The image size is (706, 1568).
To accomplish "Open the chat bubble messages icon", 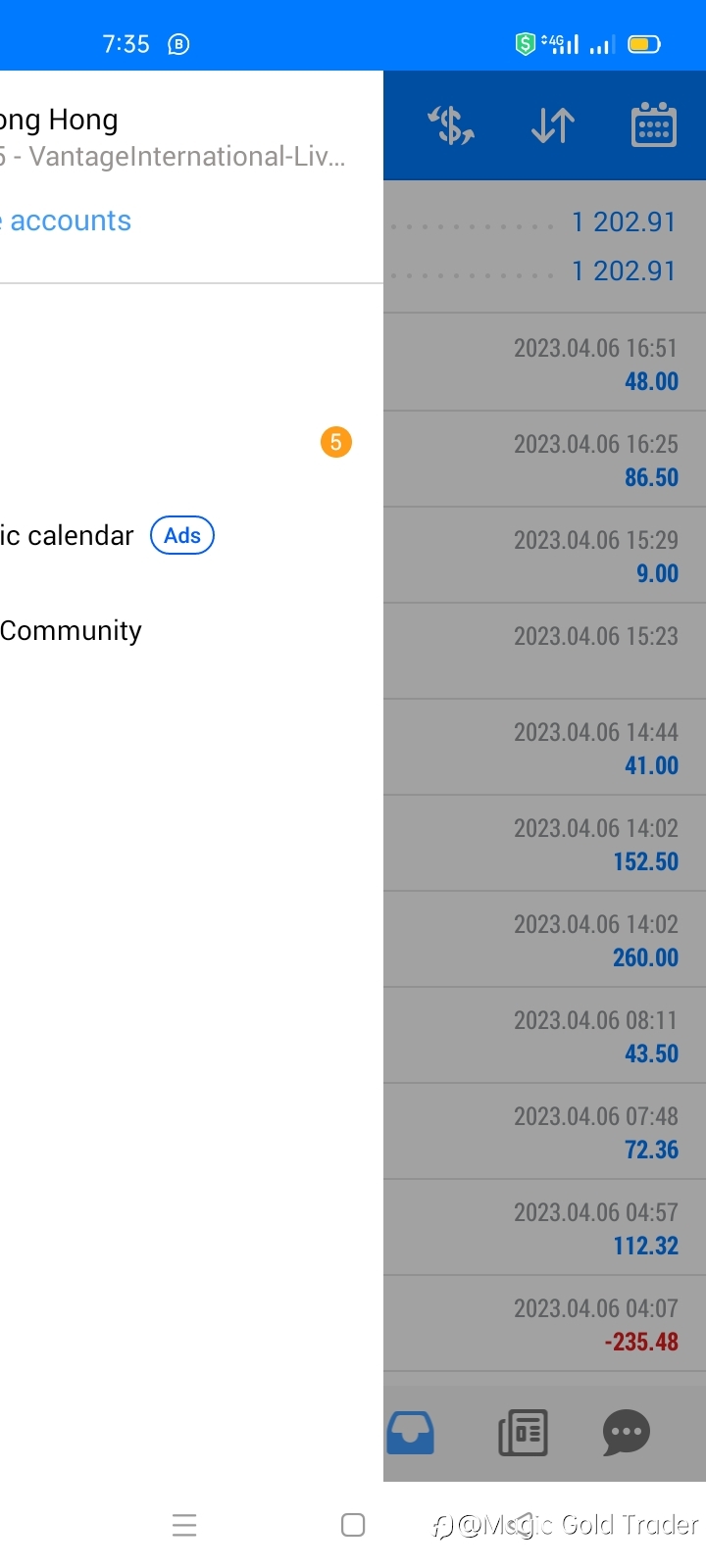I will [626, 1433].
